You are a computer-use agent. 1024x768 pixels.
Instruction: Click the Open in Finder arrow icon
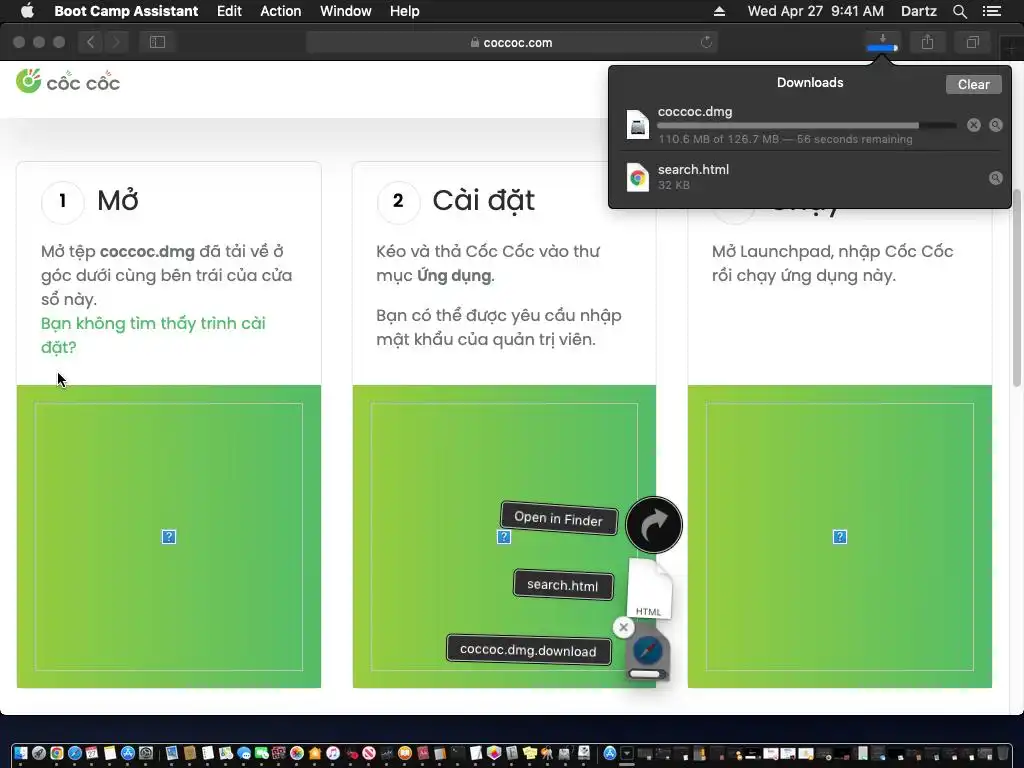(x=654, y=525)
